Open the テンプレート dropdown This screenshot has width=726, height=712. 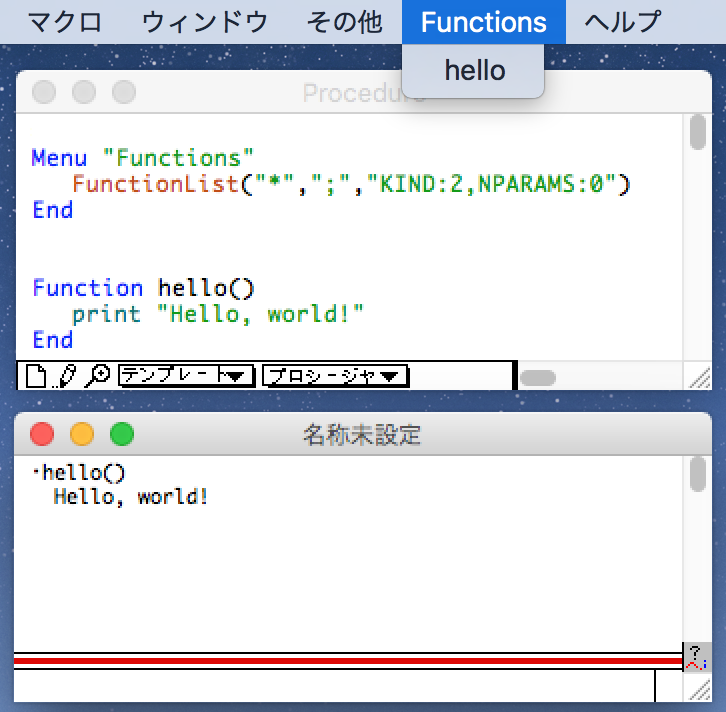pos(186,375)
